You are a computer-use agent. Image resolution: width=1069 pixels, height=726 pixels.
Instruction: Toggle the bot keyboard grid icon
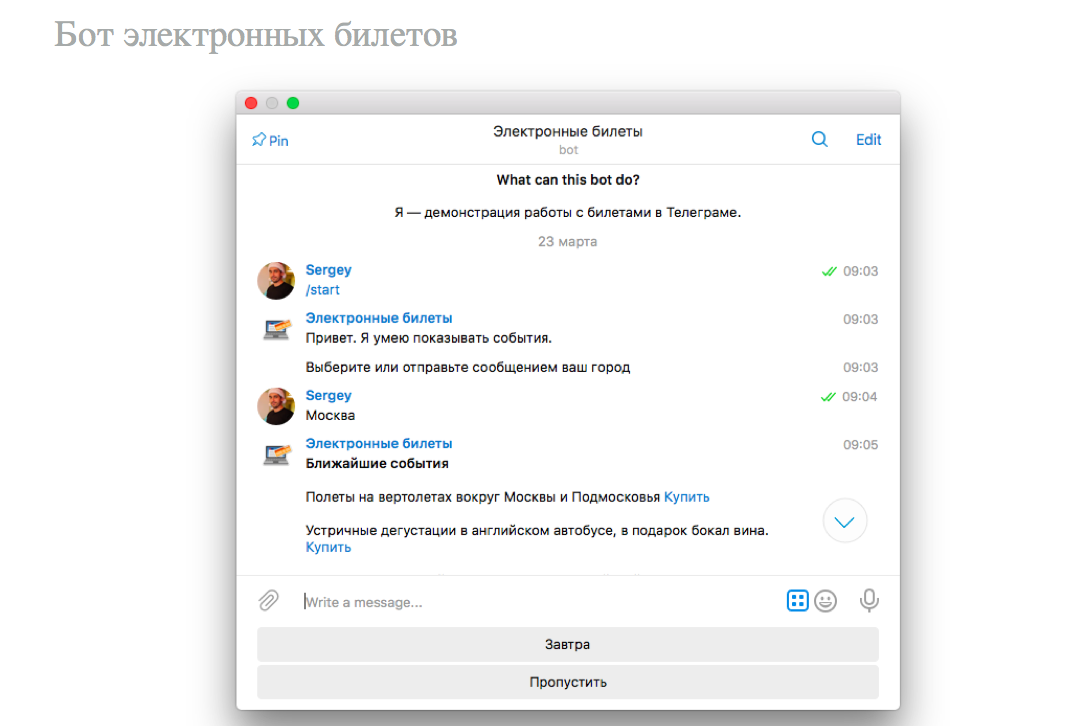click(x=797, y=601)
